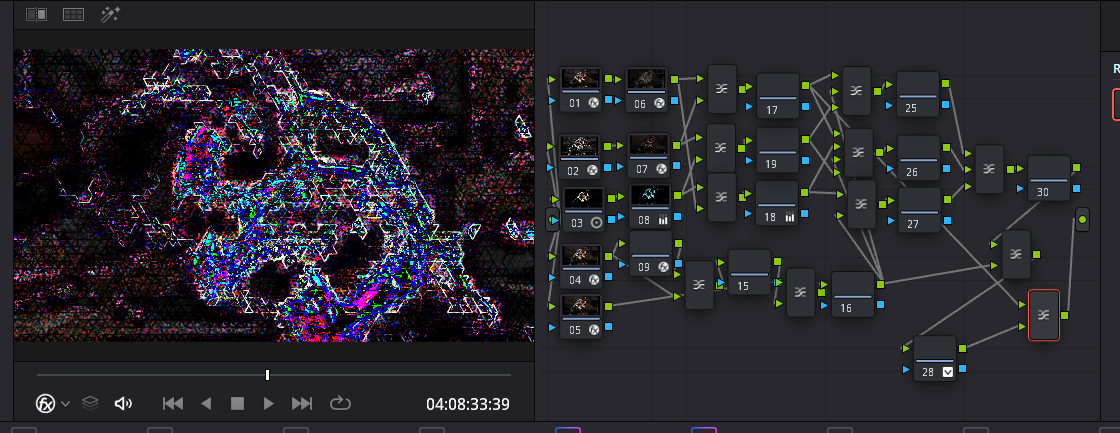1120x433 pixels.
Task: Jump to the first frame
Action: (x=173, y=403)
